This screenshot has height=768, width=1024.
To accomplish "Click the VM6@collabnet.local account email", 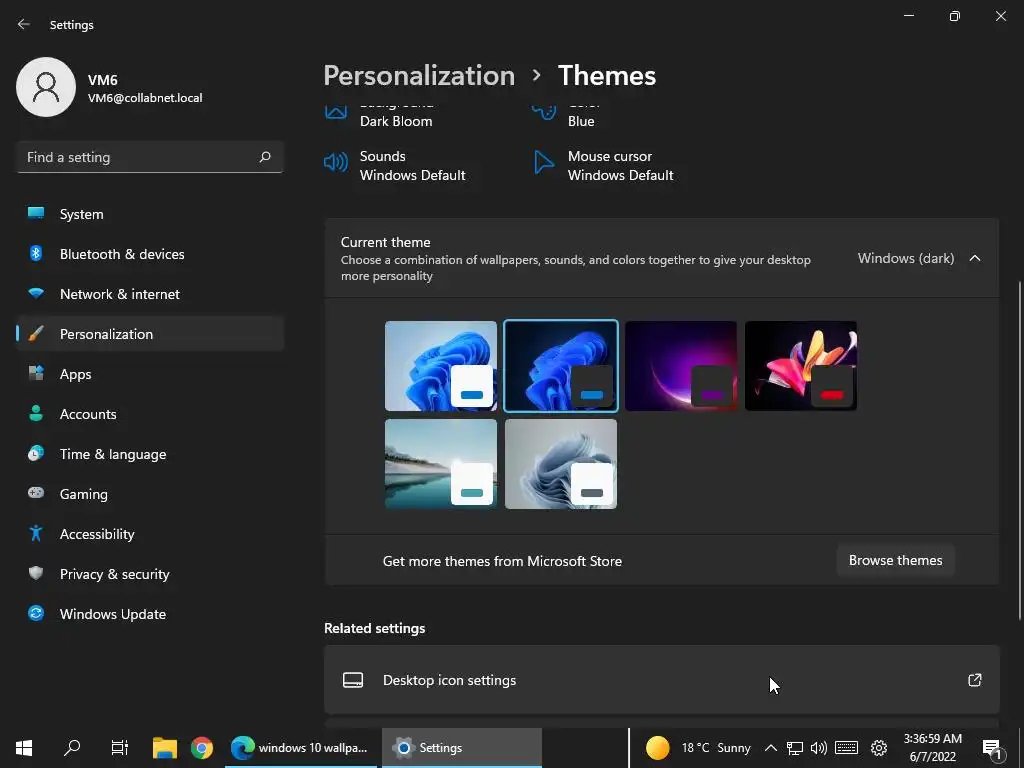I will (x=145, y=98).
